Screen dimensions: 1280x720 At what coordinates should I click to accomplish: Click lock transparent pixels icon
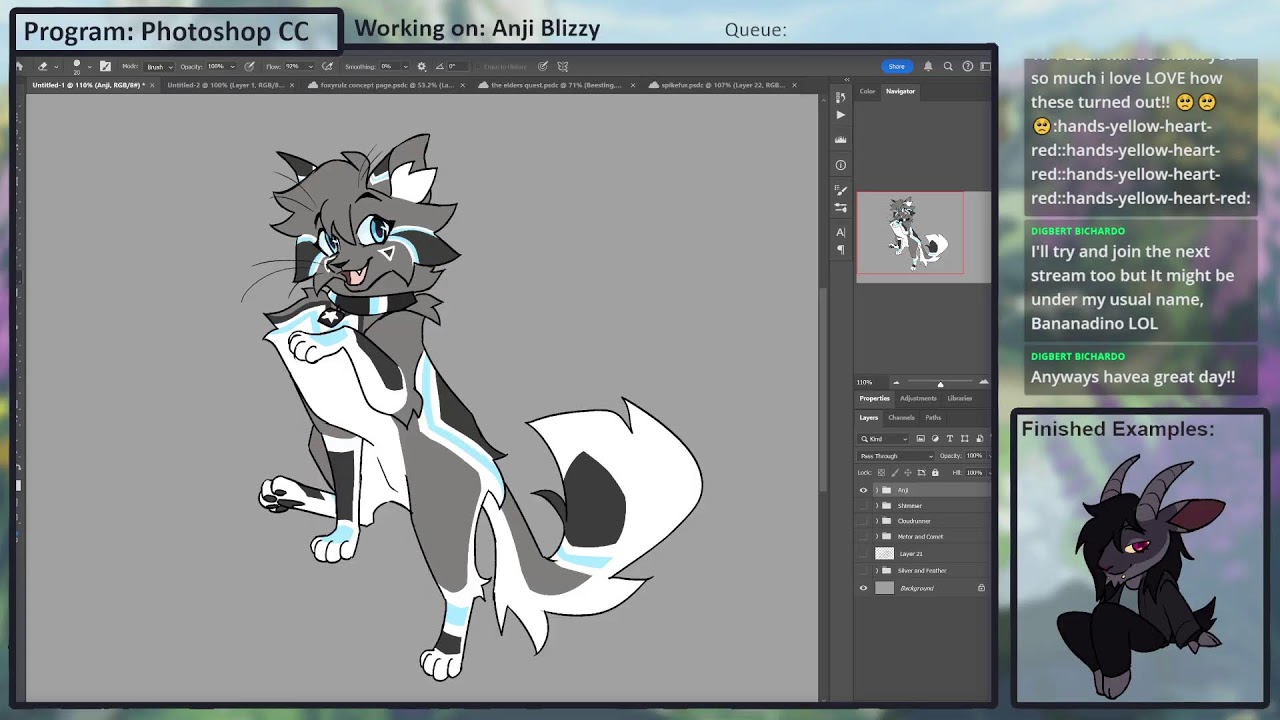881,473
